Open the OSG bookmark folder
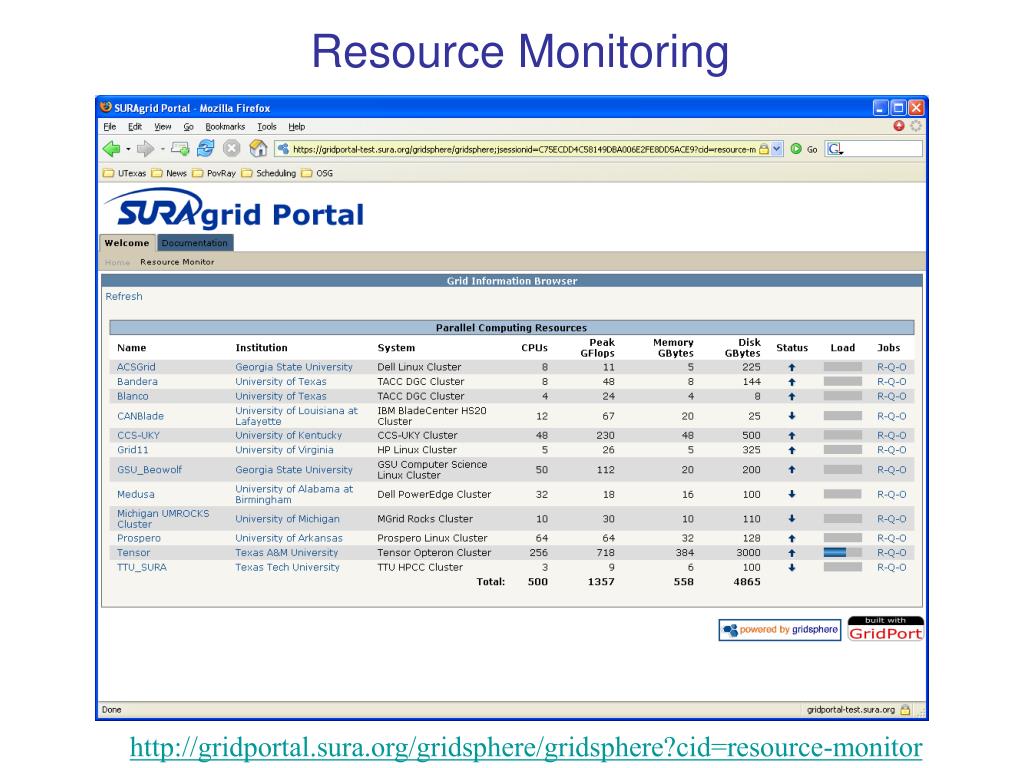This screenshot has height=768, width=1024. coord(317,173)
